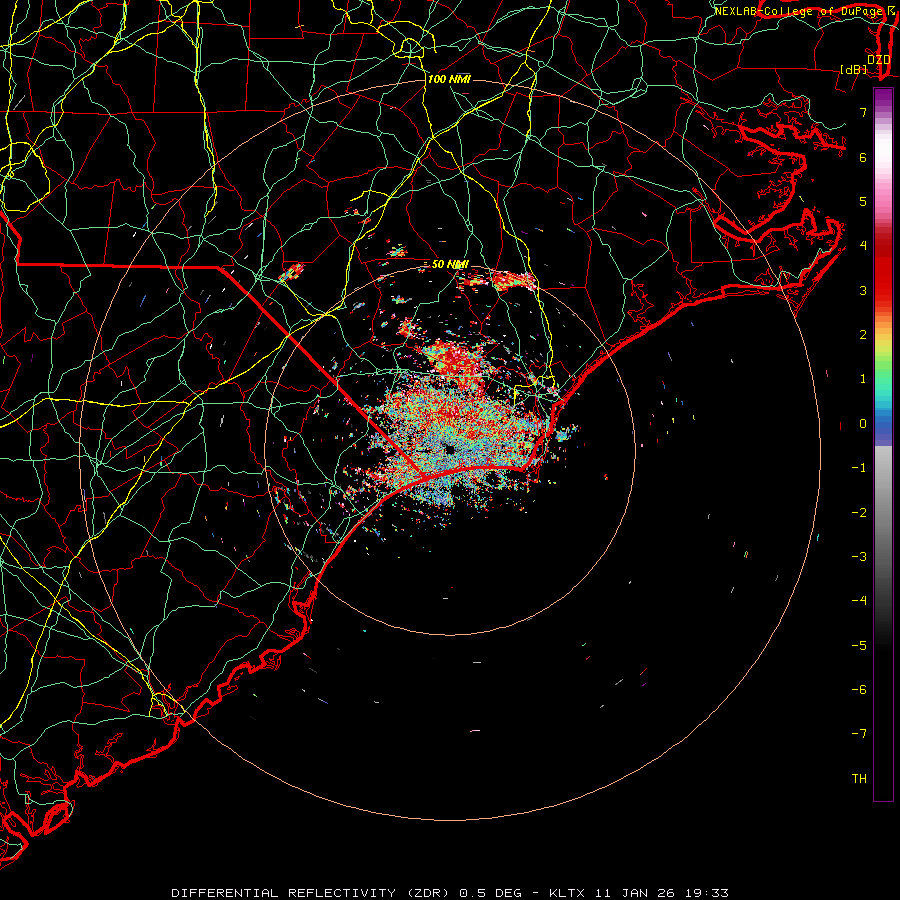900x900 pixels.
Task: Select the "7" value on the dB scale
Action: (x=863, y=112)
